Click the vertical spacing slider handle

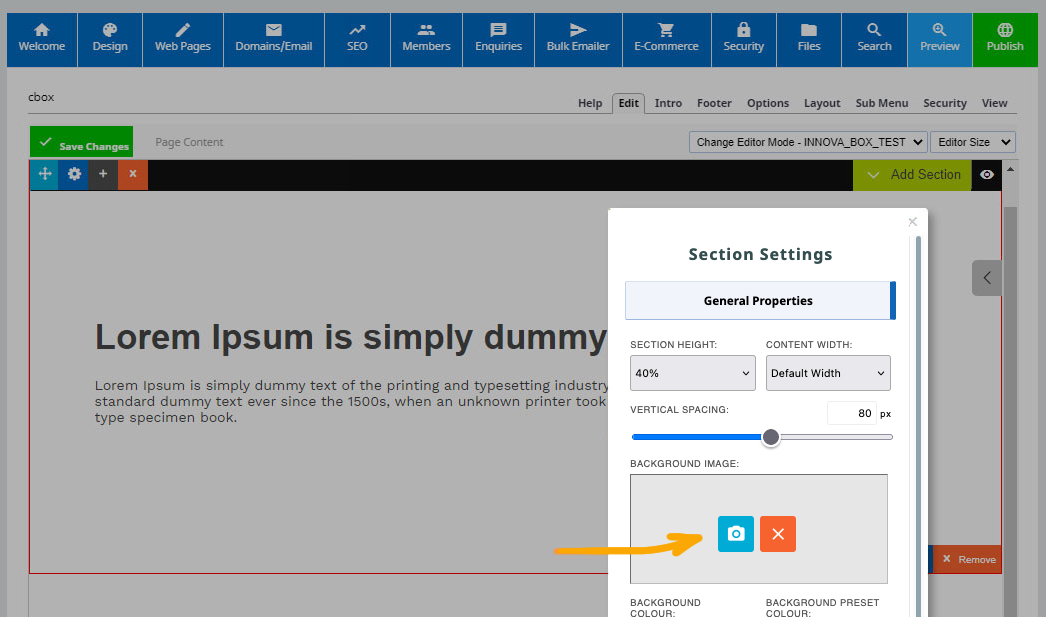(771, 437)
